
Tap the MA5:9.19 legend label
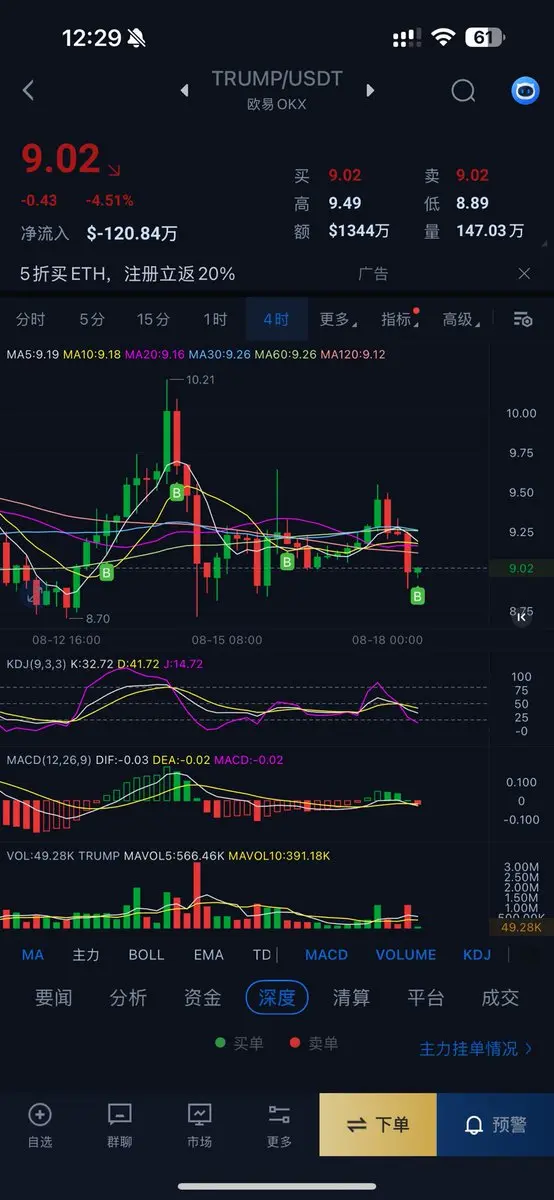click(x=32, y=354)
